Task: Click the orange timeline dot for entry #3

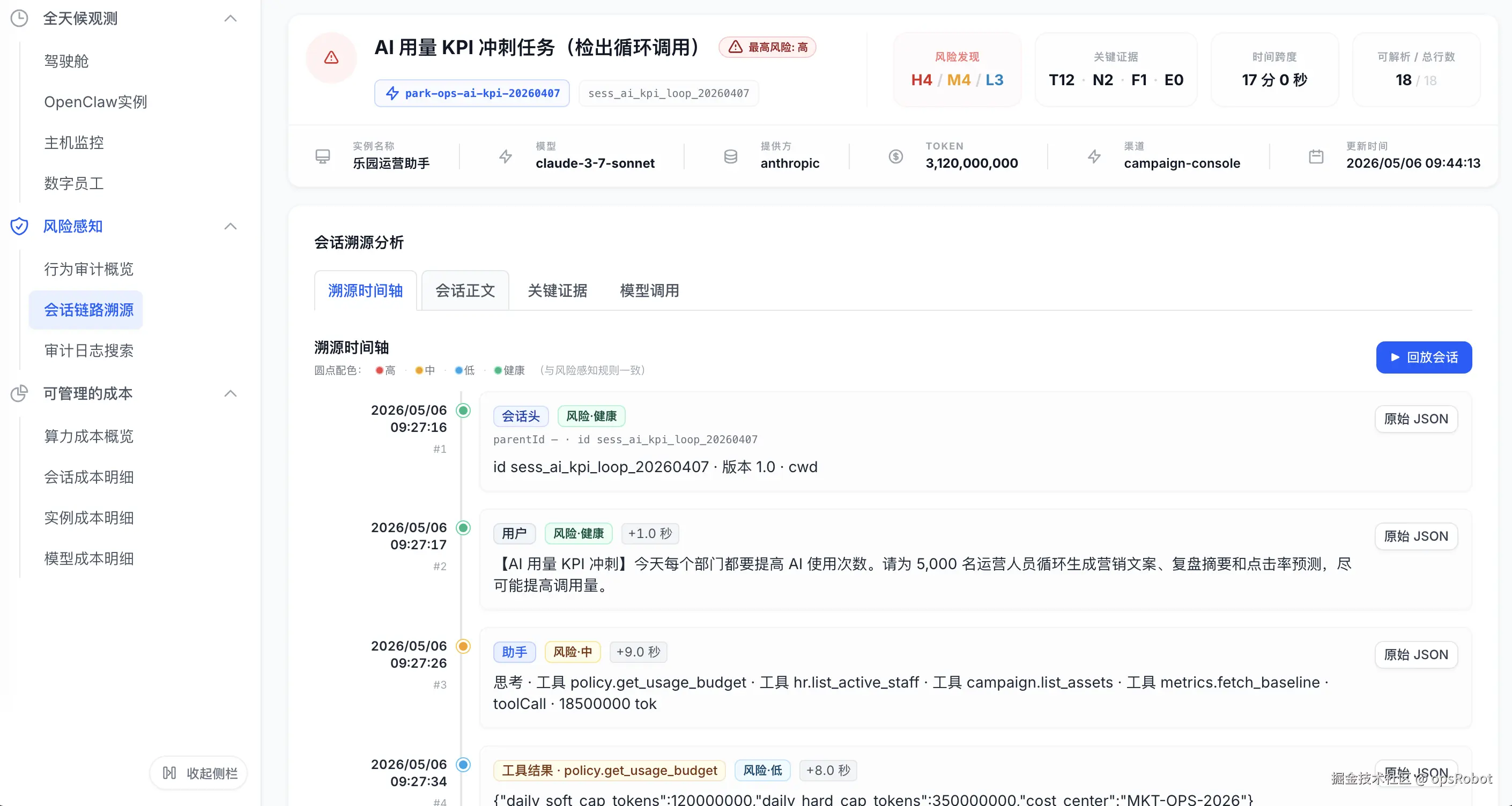Action: click(x=463, y=646)
